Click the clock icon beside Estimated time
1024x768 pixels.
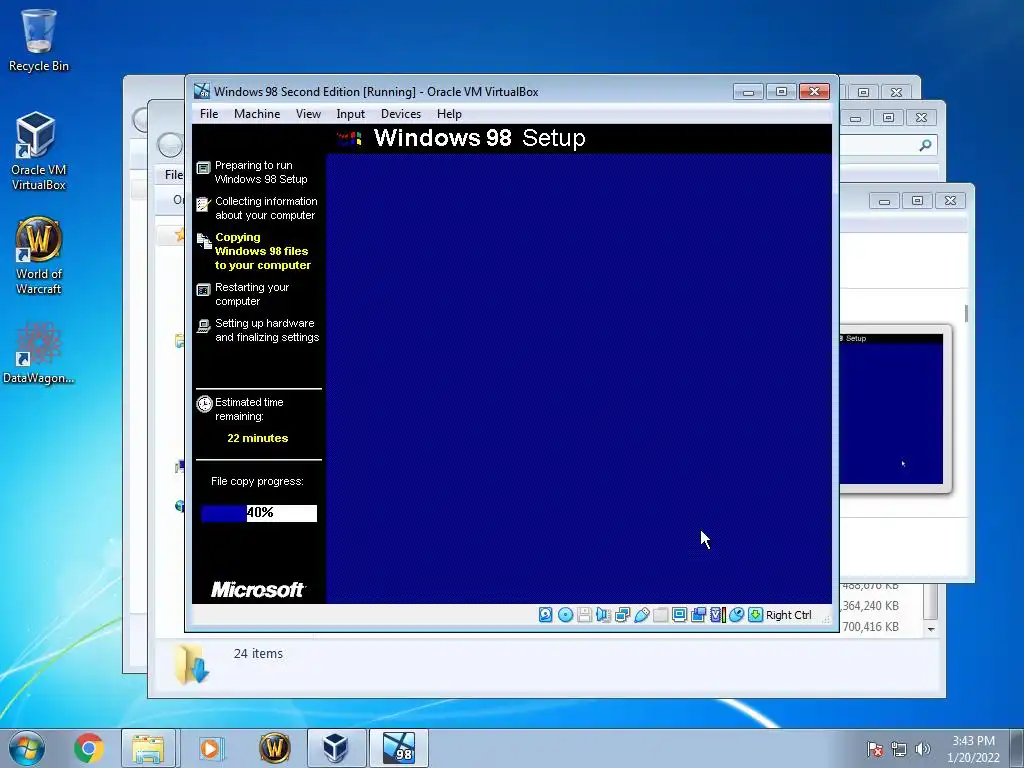click(x=204, y=404)
